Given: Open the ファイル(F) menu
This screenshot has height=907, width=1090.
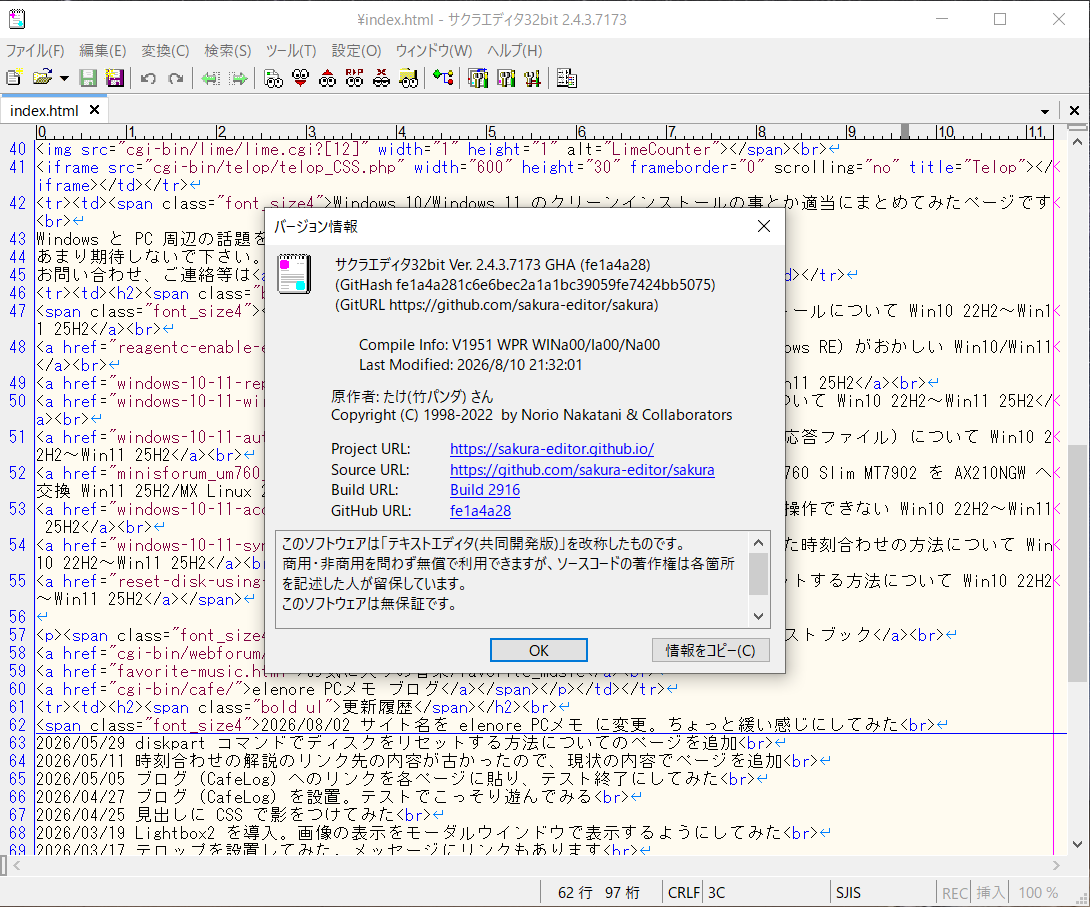Looking at the screenshot, I should [x=35, y=51].
